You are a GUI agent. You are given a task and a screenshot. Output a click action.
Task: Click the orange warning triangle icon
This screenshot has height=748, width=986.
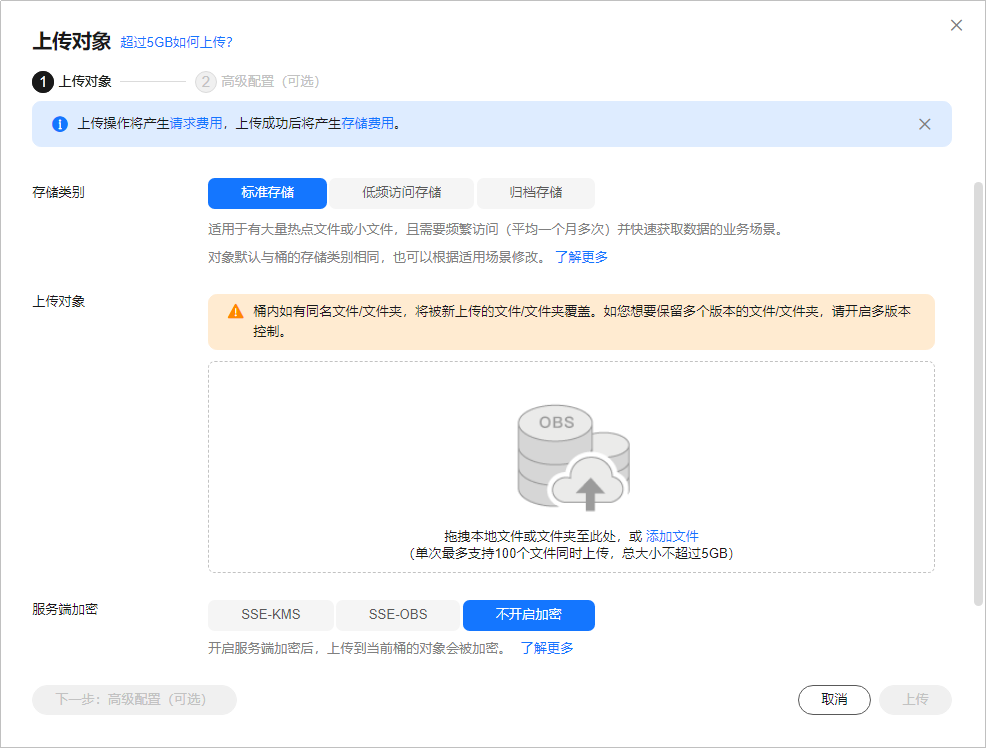pos(236,311)
